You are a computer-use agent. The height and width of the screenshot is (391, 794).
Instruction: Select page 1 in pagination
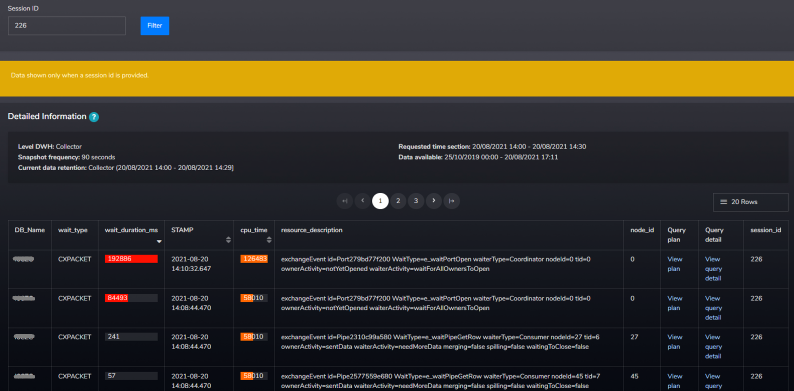coord(380,201)
